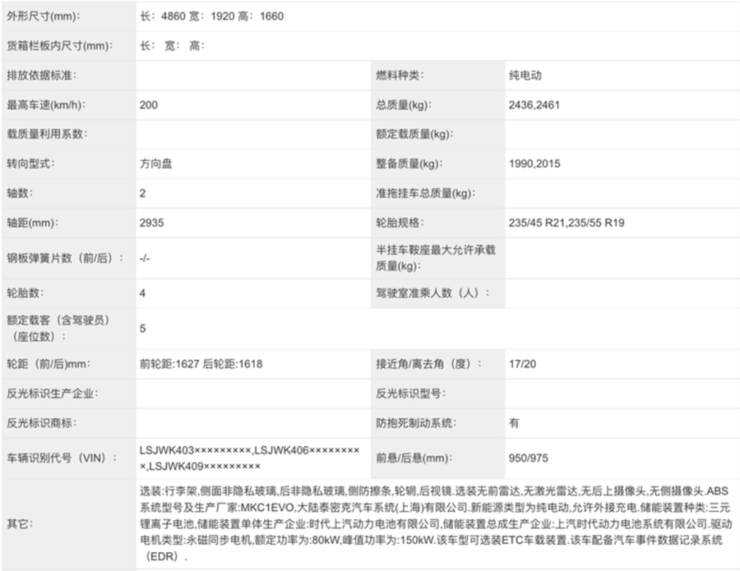This screenshot has width=740, height=571.
Task: Select the curb weight value 1990,2015
Action: coord(535,164)
